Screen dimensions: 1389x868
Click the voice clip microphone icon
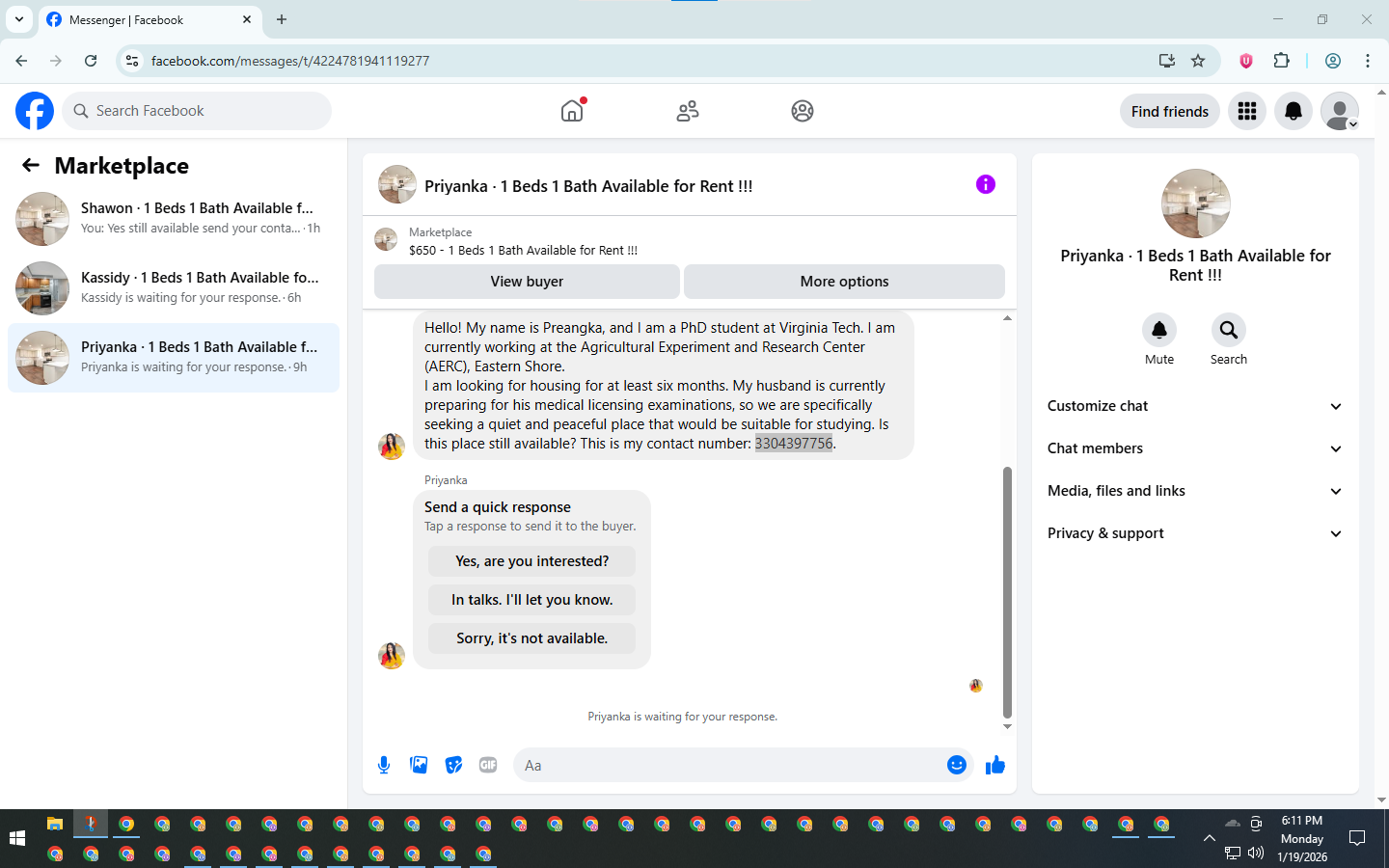coord(384,765)
